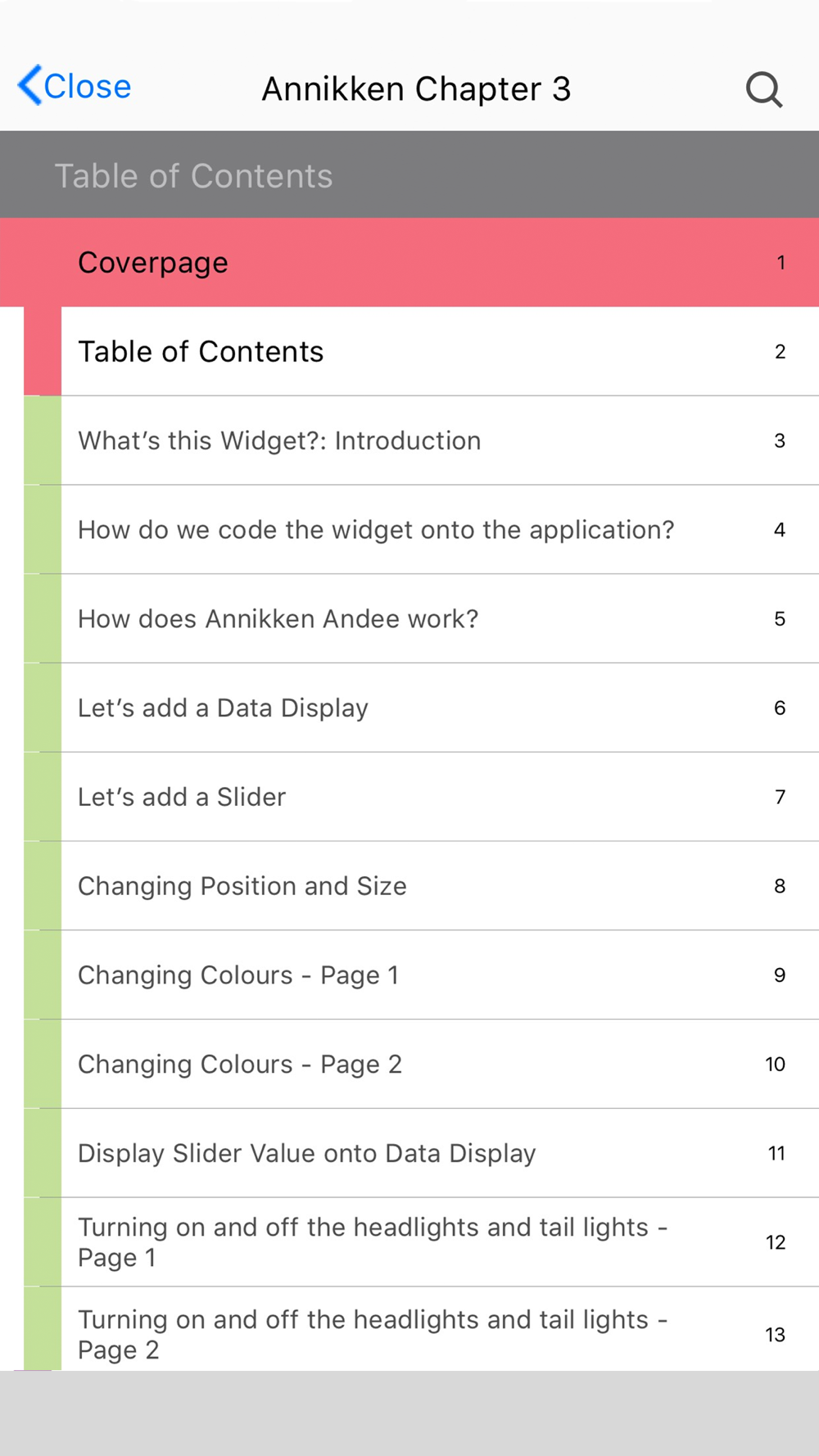Viewport: 819px width, 1456px height.
Task: Click page number 10 in the list
Action: coord(775,1065)
